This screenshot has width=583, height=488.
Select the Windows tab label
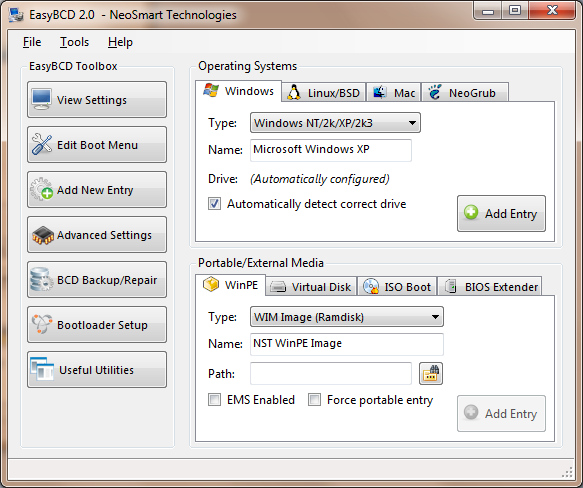coord(249,91)
